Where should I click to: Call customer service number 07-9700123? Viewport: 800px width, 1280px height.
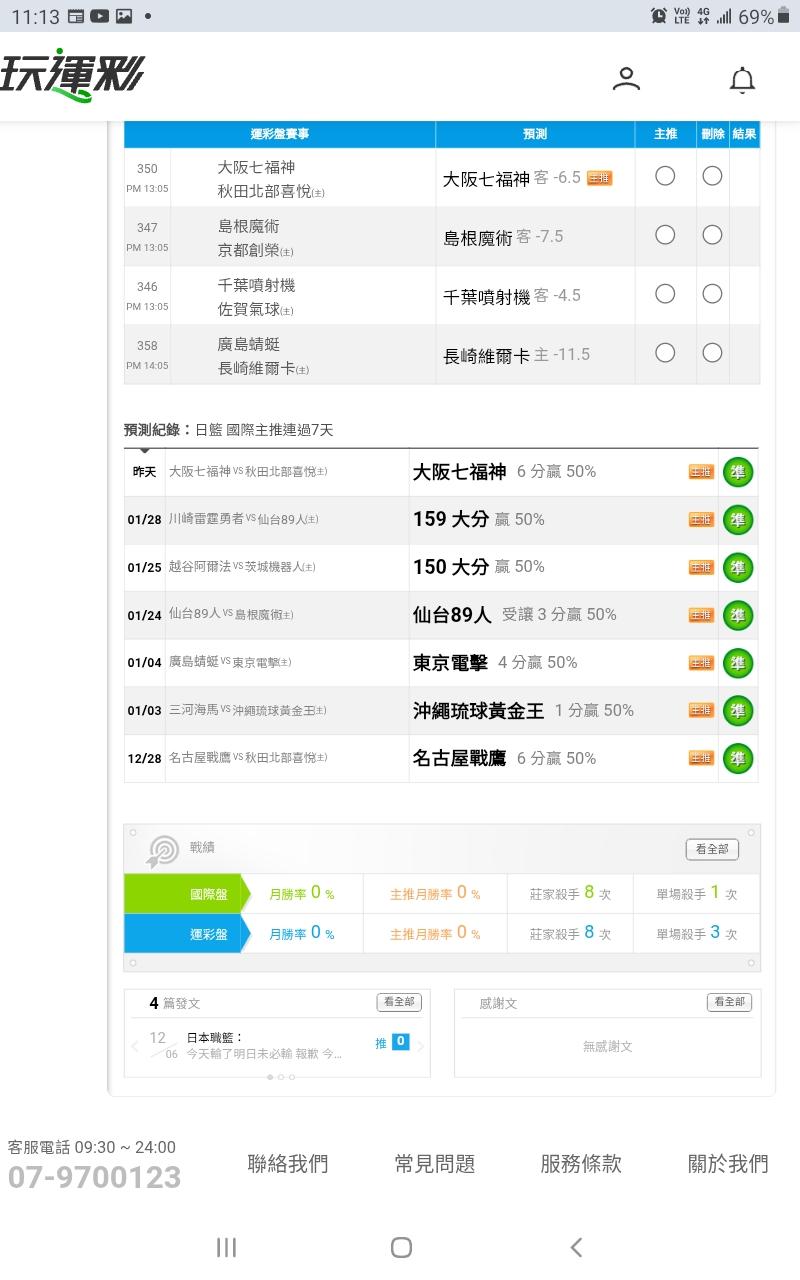pyautogui.click(x=94, y=1177)
